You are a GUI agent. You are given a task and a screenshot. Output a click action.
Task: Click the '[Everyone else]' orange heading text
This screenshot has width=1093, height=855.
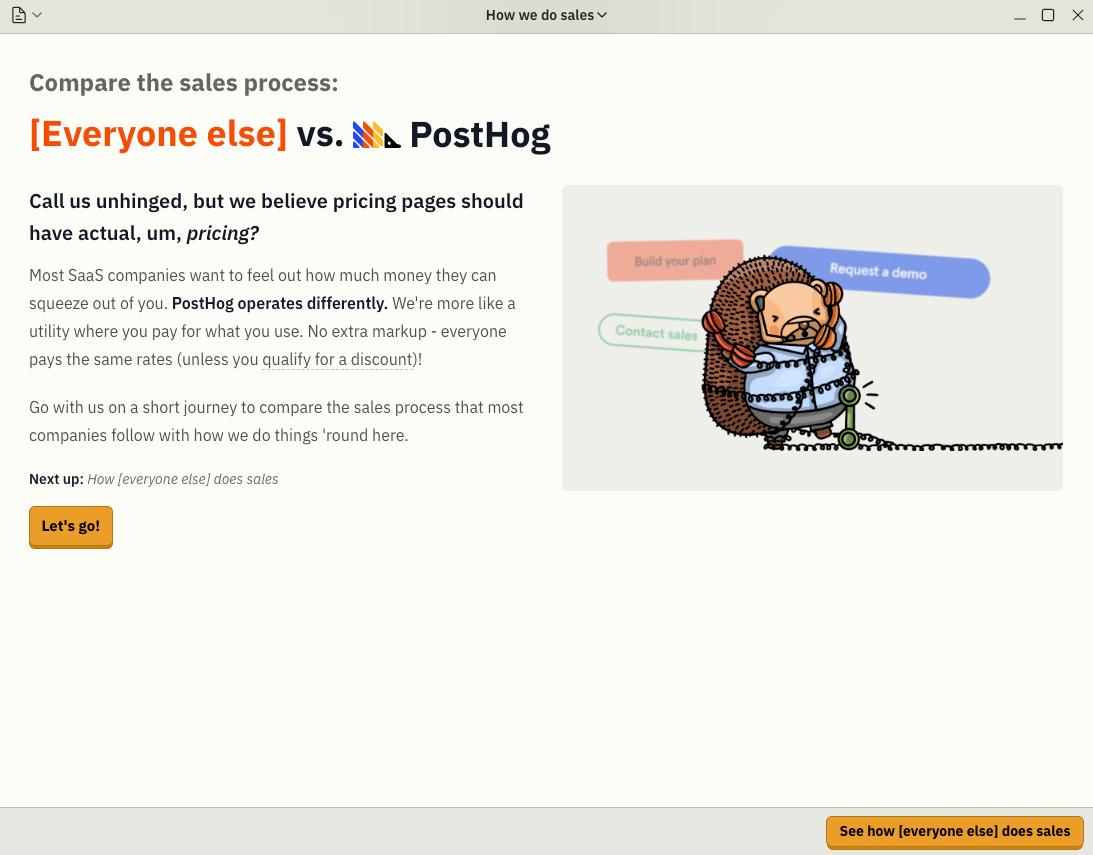[158, 134]
